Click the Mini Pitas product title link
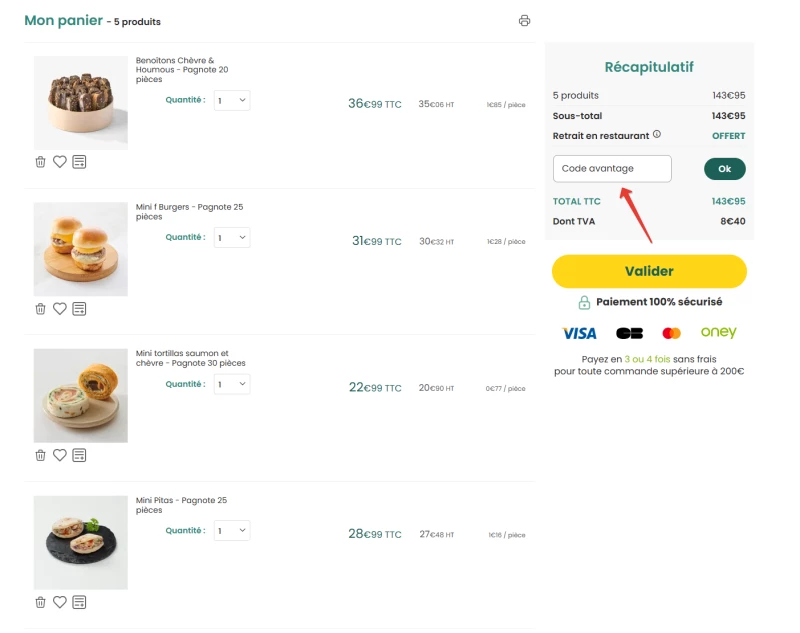Viewport: 800px width, 633px height. [181, 505]
